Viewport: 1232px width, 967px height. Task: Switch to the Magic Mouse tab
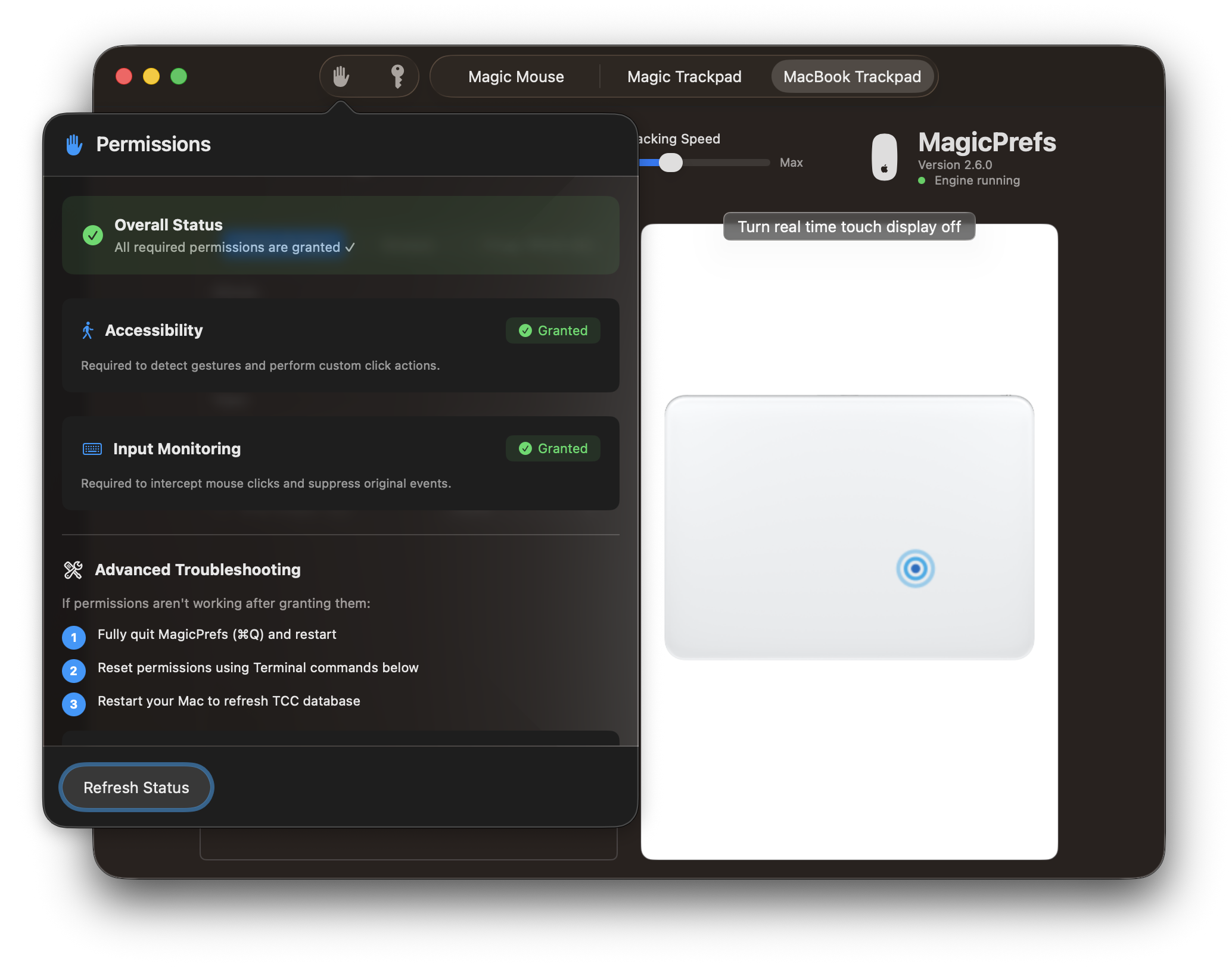tap(516, 76)
